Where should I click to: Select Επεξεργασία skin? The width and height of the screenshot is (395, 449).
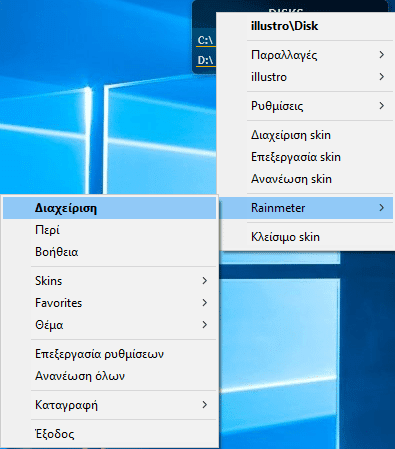click(x=305, y=157)
